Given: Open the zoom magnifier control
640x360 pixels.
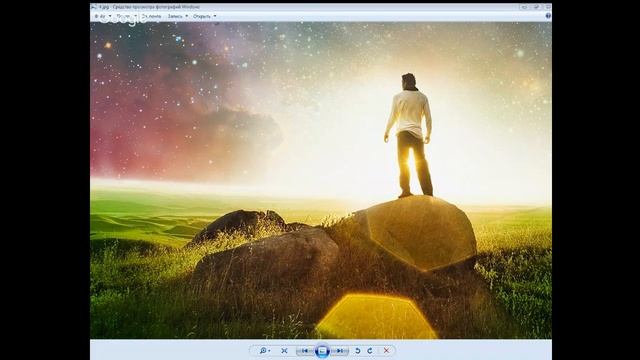Looking at the screenshot, I should pos(264,351).
